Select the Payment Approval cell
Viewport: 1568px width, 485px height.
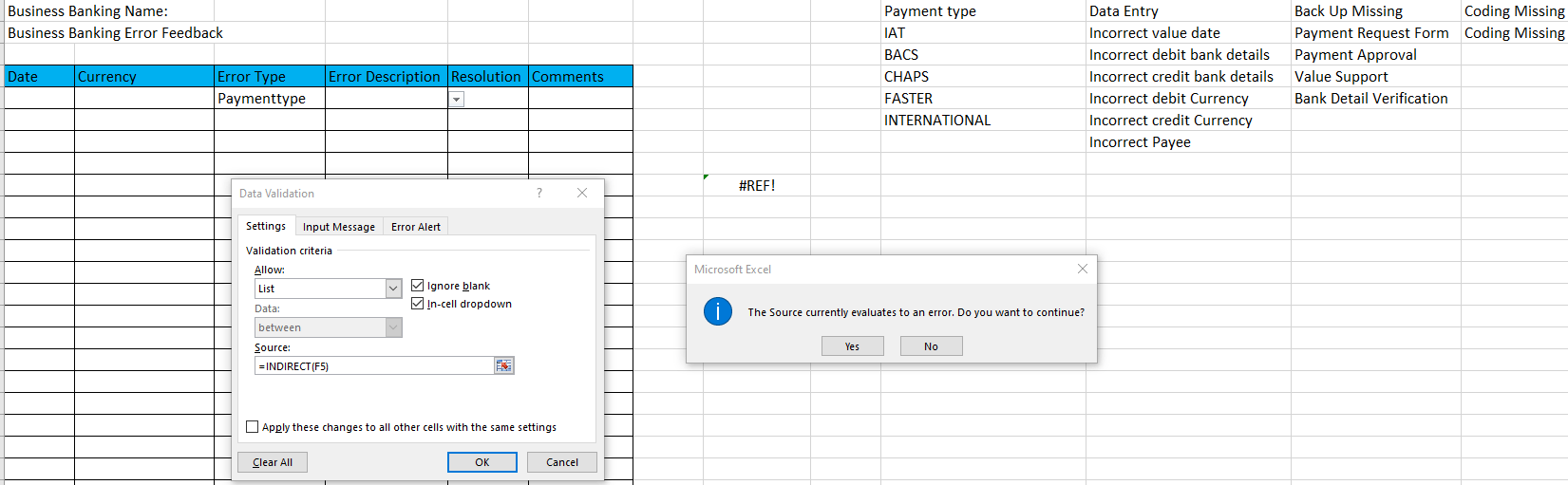click(x=1376, y=54)
